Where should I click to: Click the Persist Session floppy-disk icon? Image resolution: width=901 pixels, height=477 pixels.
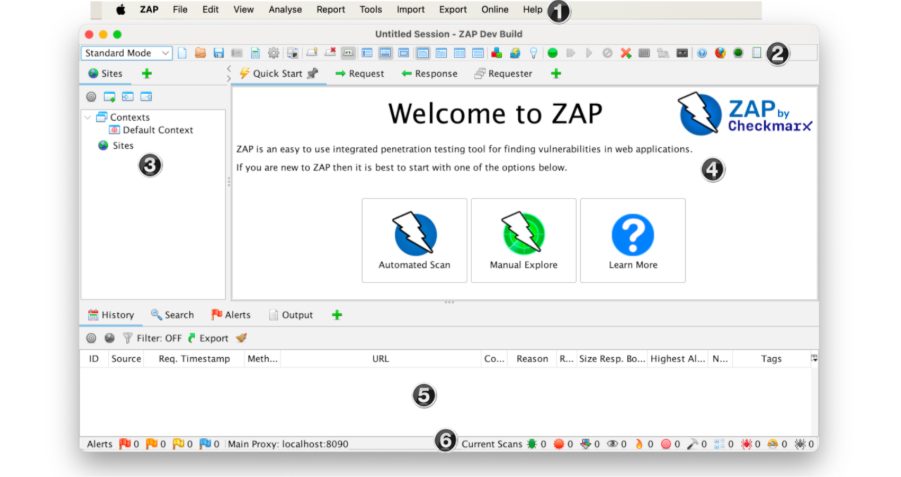click(218, 53)
